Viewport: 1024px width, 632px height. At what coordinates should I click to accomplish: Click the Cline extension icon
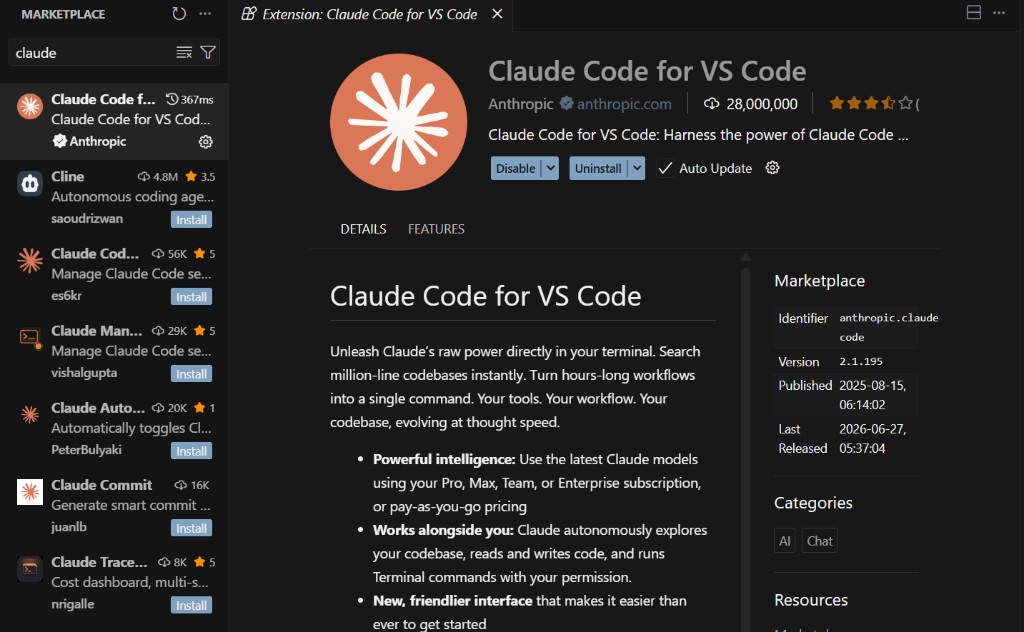[29, 183]
